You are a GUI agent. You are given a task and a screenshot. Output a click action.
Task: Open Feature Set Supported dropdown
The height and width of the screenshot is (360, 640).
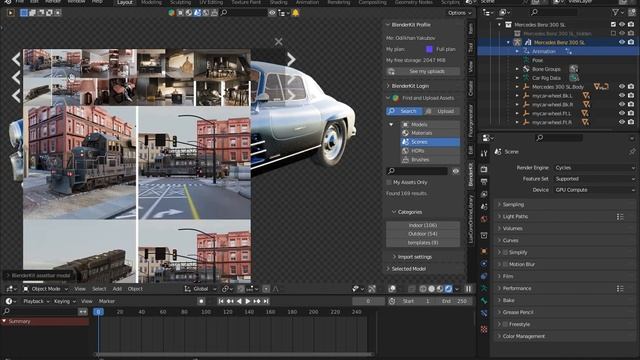[594, 179]
